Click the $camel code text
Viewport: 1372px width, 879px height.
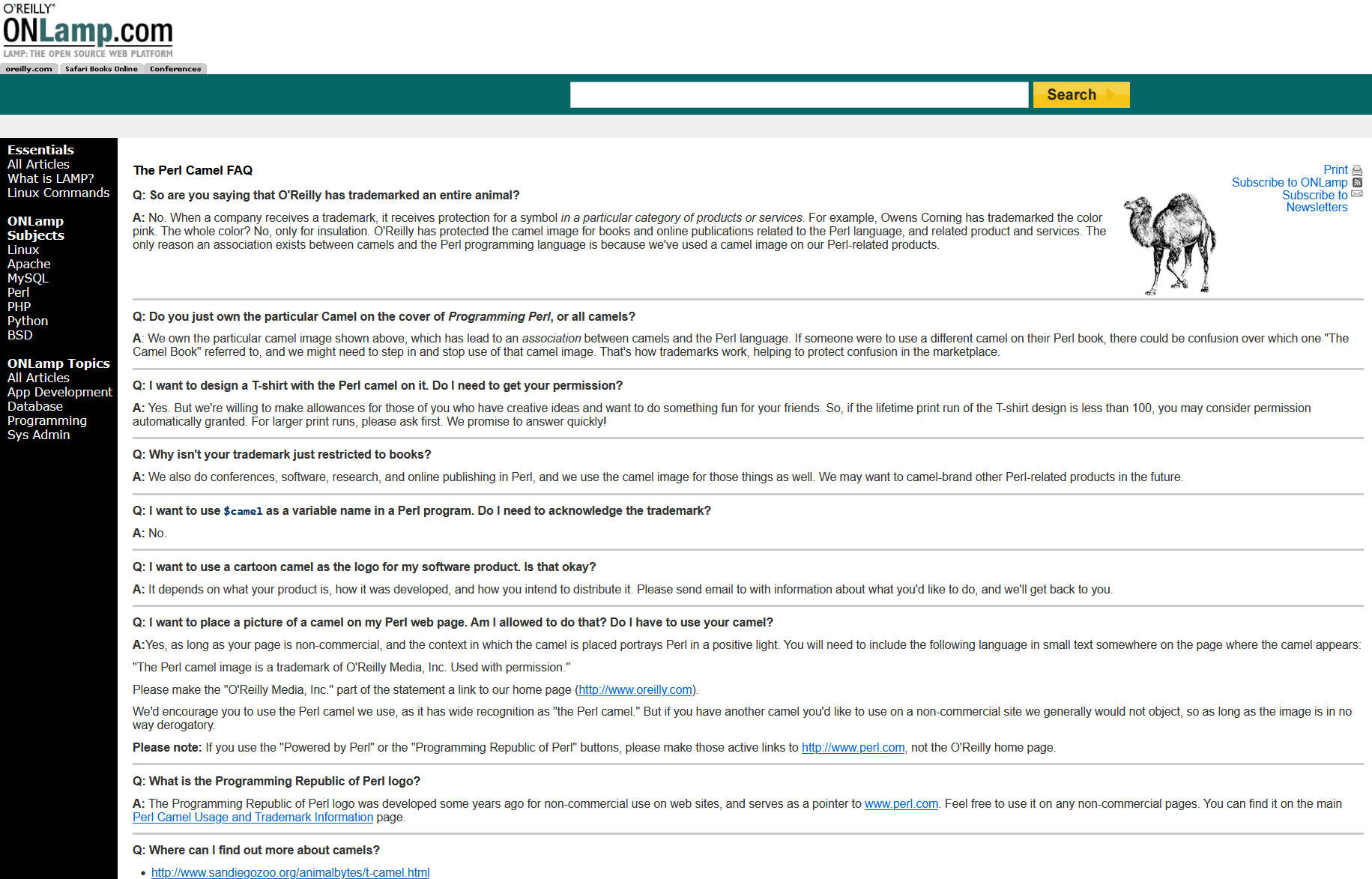click(243, 511)
